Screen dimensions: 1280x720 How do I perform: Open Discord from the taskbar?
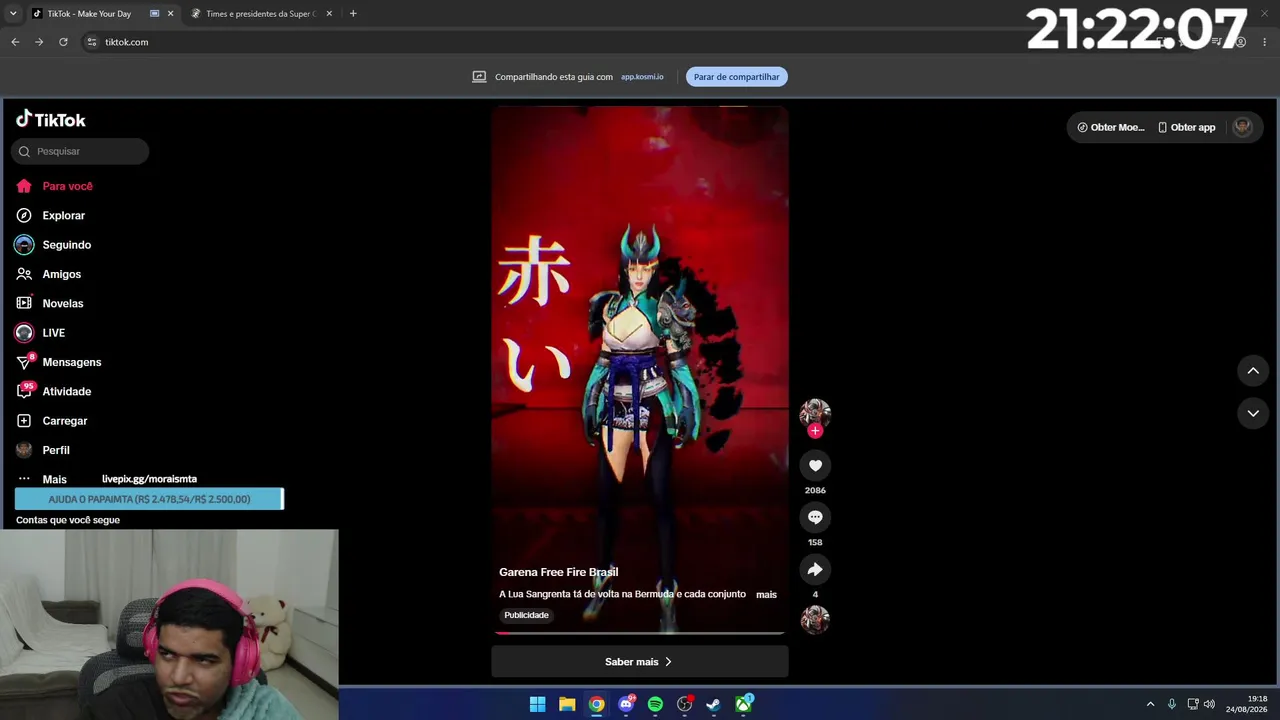[x=626, y=704]
